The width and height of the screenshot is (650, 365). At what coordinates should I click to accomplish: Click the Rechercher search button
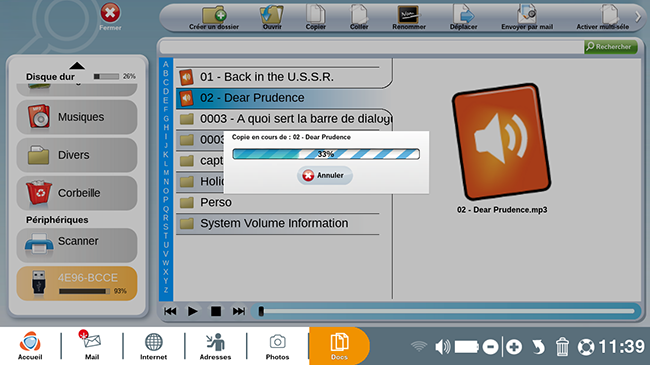[x=611, y=47]
